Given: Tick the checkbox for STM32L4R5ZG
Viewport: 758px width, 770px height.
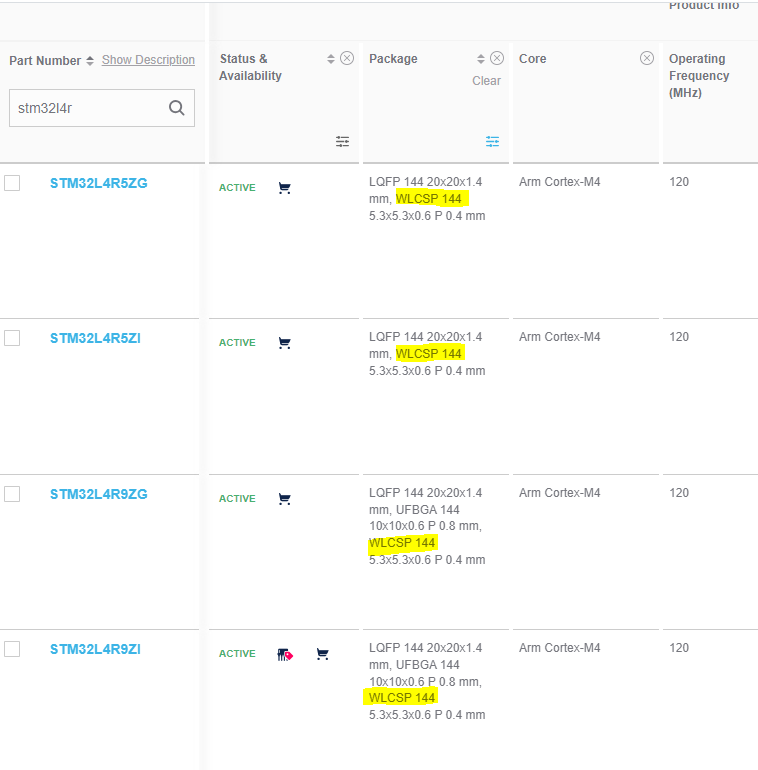Looking at the screenshot, I should click(12, 183).
